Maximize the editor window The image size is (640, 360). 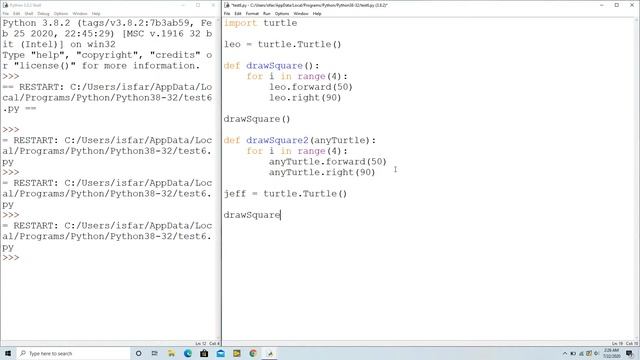[x=617, y=5]
